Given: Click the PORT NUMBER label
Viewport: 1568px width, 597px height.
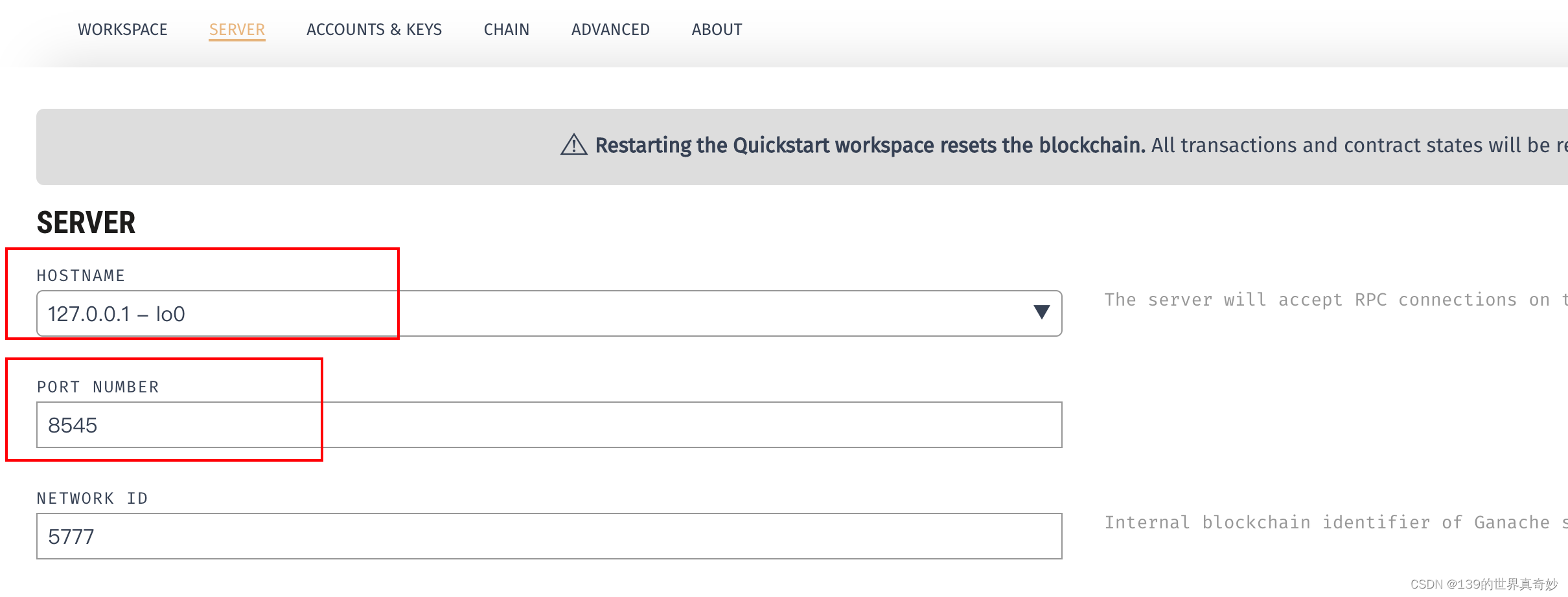Looking at the screenshot, I should [x=98, y=387].
